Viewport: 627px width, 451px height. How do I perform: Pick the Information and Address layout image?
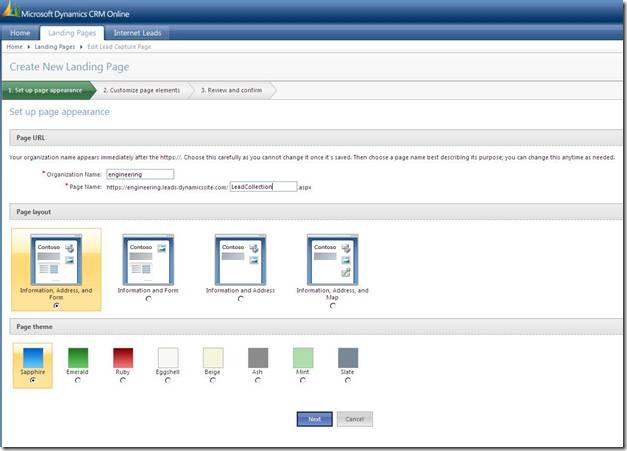tap(240, 260)
